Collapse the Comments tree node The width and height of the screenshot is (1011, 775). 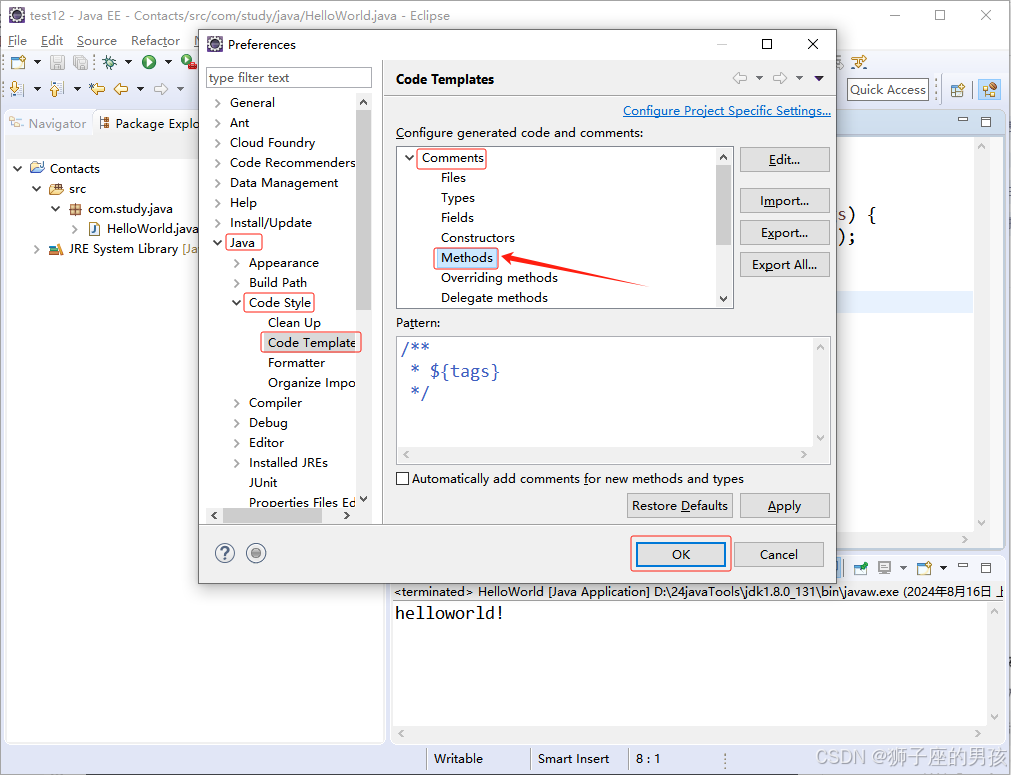point(409,157)
